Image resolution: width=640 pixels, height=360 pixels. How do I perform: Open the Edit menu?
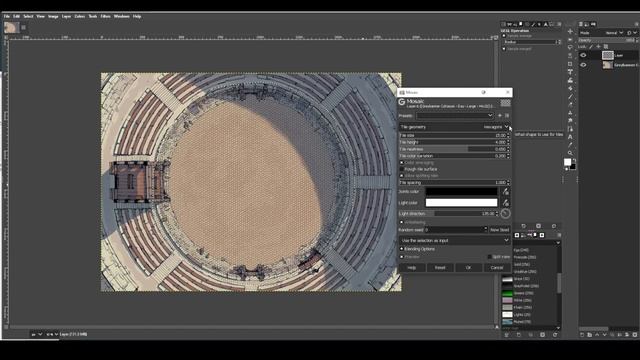pyautogui.click(x=16, y=16)
